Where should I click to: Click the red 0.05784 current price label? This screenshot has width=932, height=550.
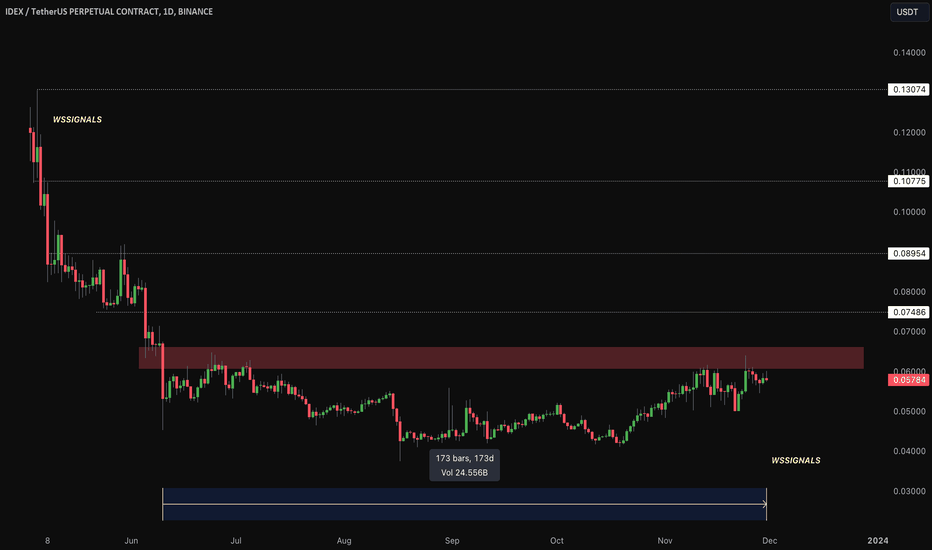[x=908, y=380]
